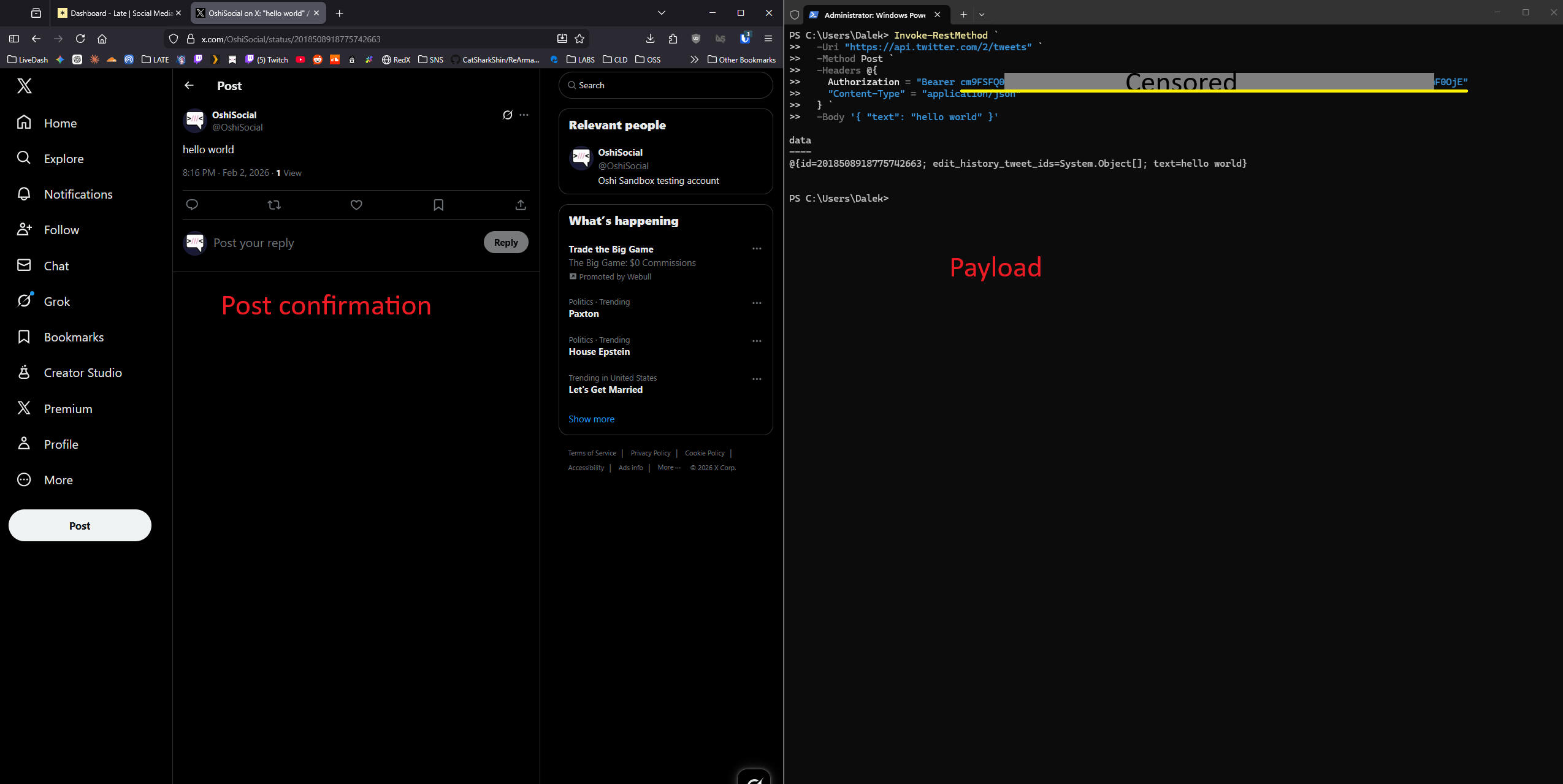
Task: Expand the terminal new-tab dropdown arrow
Action: [982, 15]
